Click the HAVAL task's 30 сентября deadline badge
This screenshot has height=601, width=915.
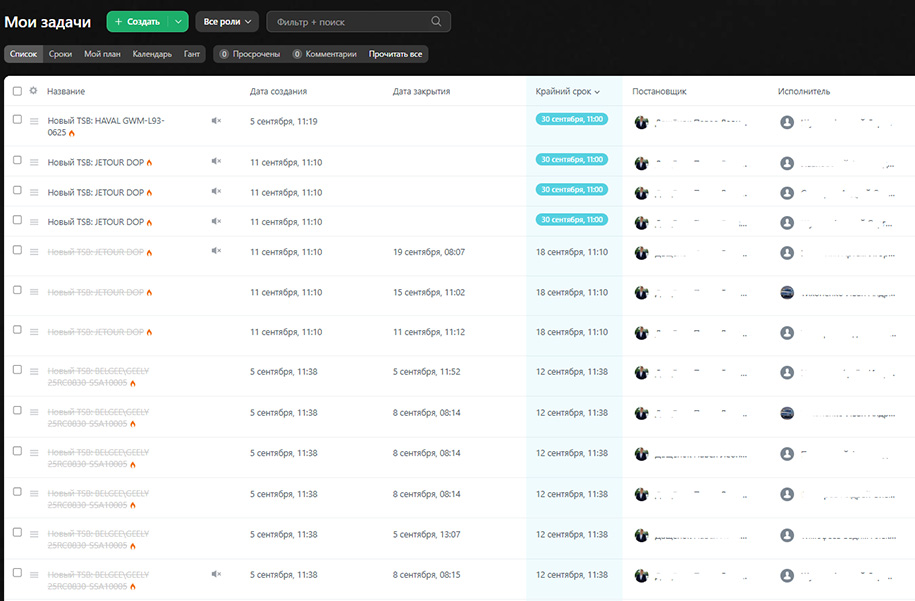tap(571, 119)
